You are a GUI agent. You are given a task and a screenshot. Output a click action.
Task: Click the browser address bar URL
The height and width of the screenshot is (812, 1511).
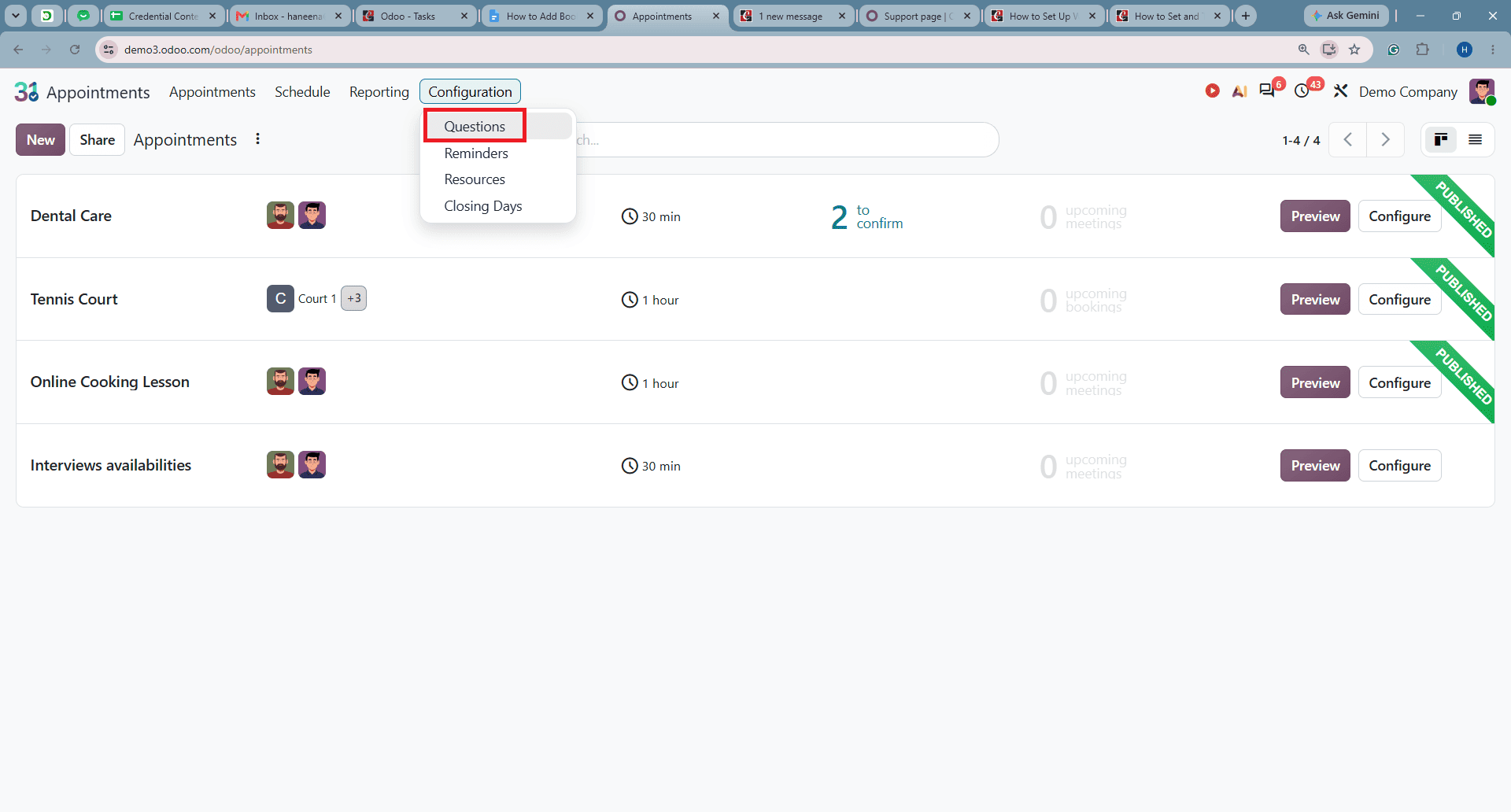point(218,50)
